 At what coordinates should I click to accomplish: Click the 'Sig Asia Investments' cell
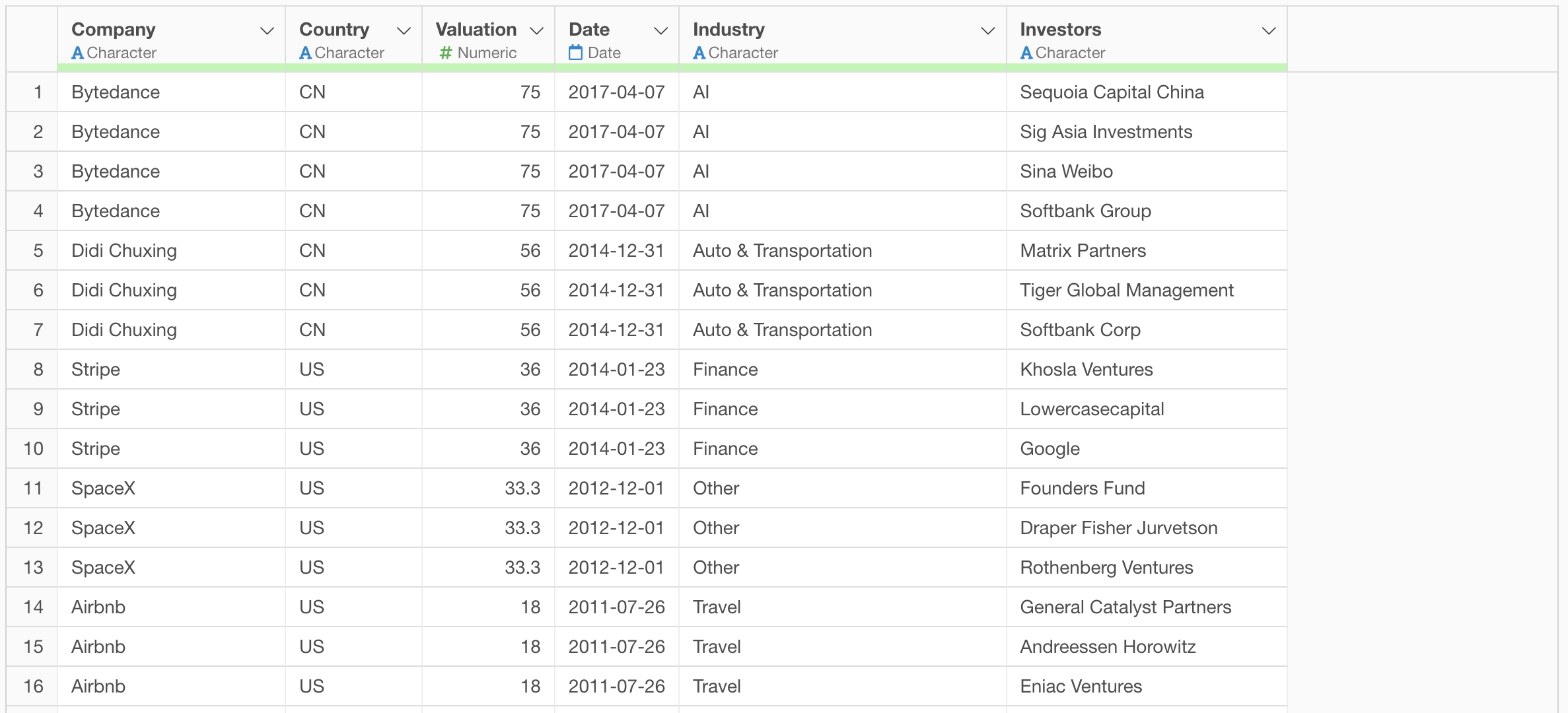(x=1147, y=132)
